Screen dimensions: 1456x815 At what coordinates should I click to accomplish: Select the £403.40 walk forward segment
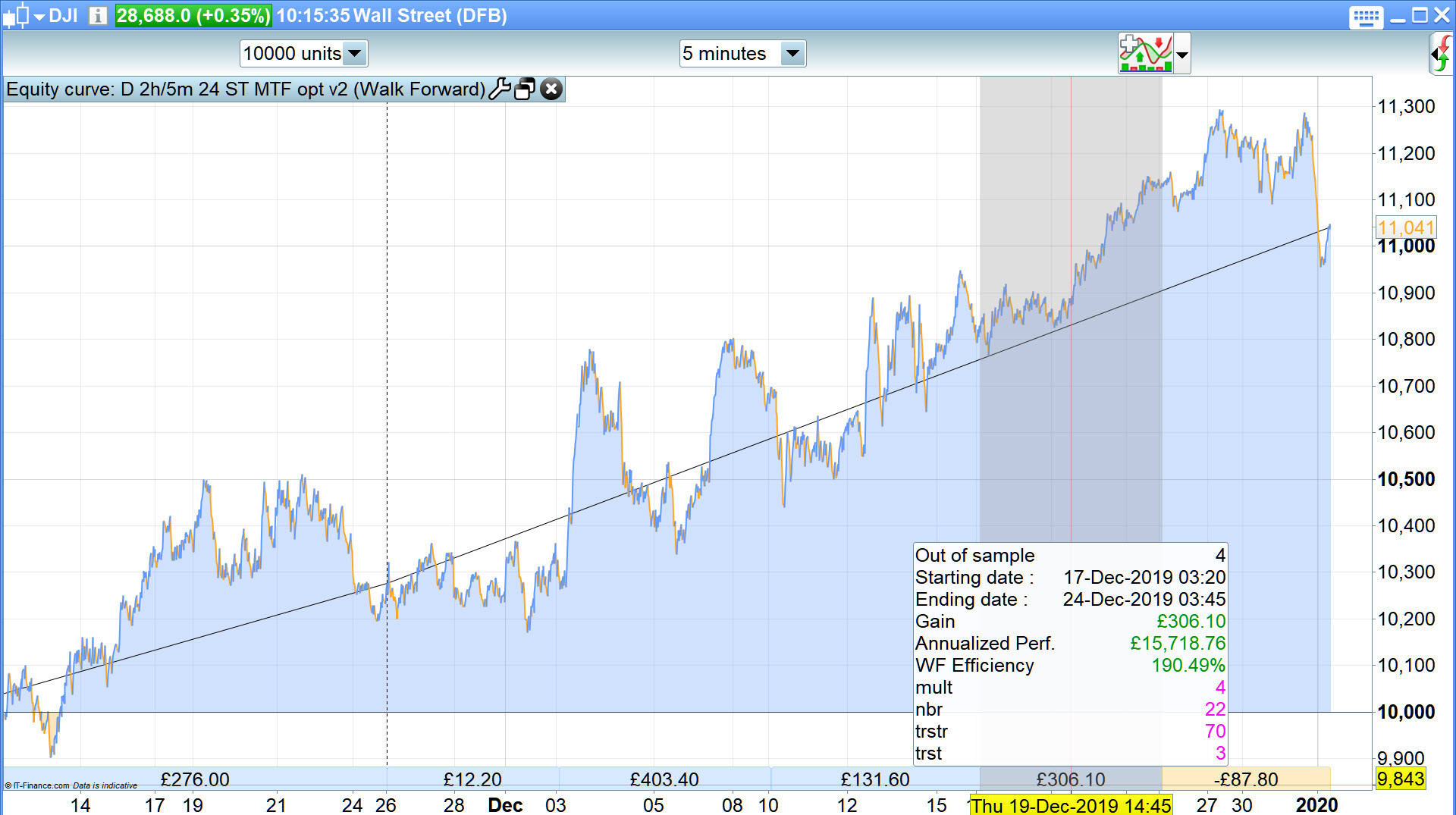(664, 779)
